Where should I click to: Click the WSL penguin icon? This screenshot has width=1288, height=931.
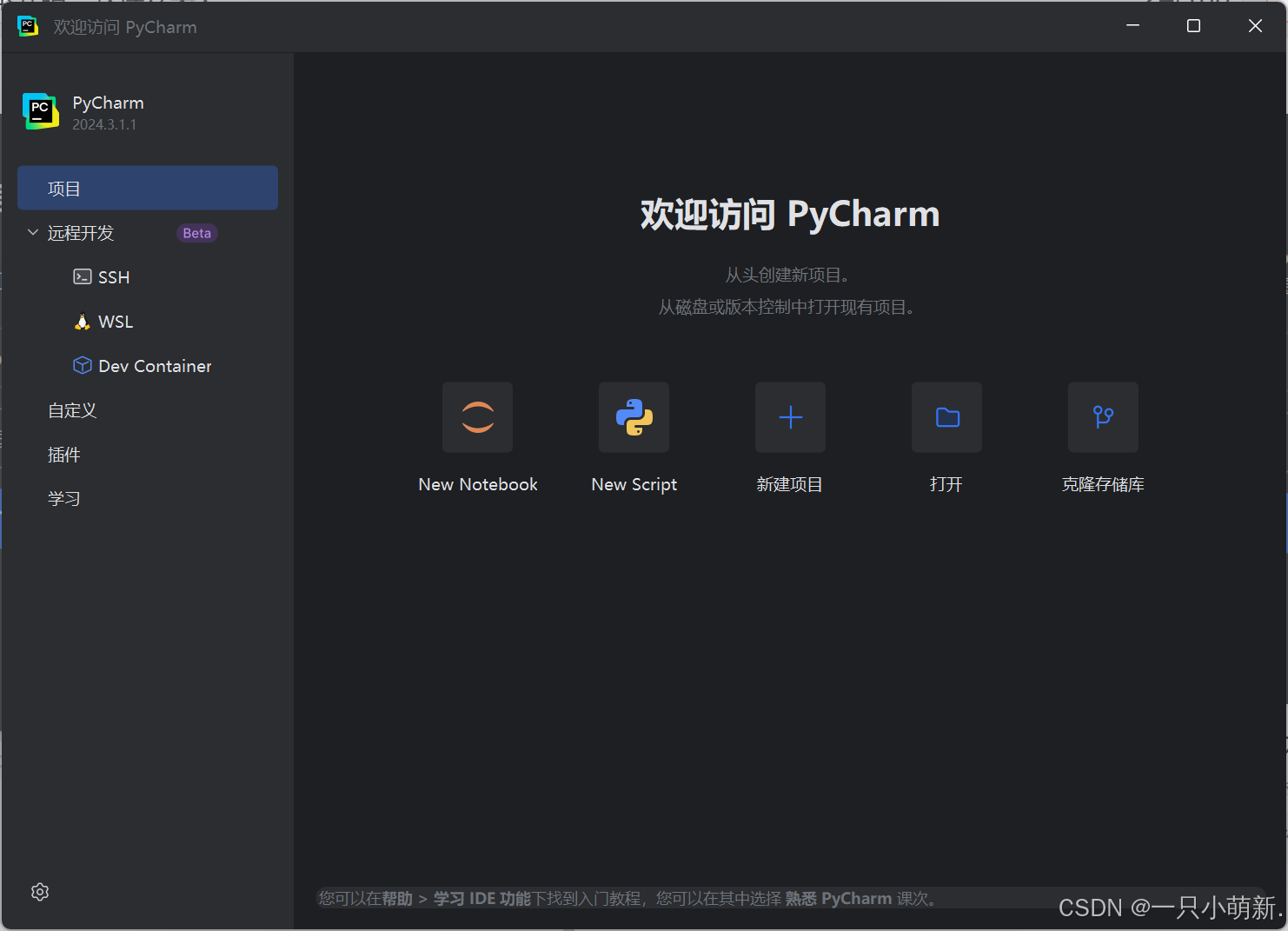point(83,322)
